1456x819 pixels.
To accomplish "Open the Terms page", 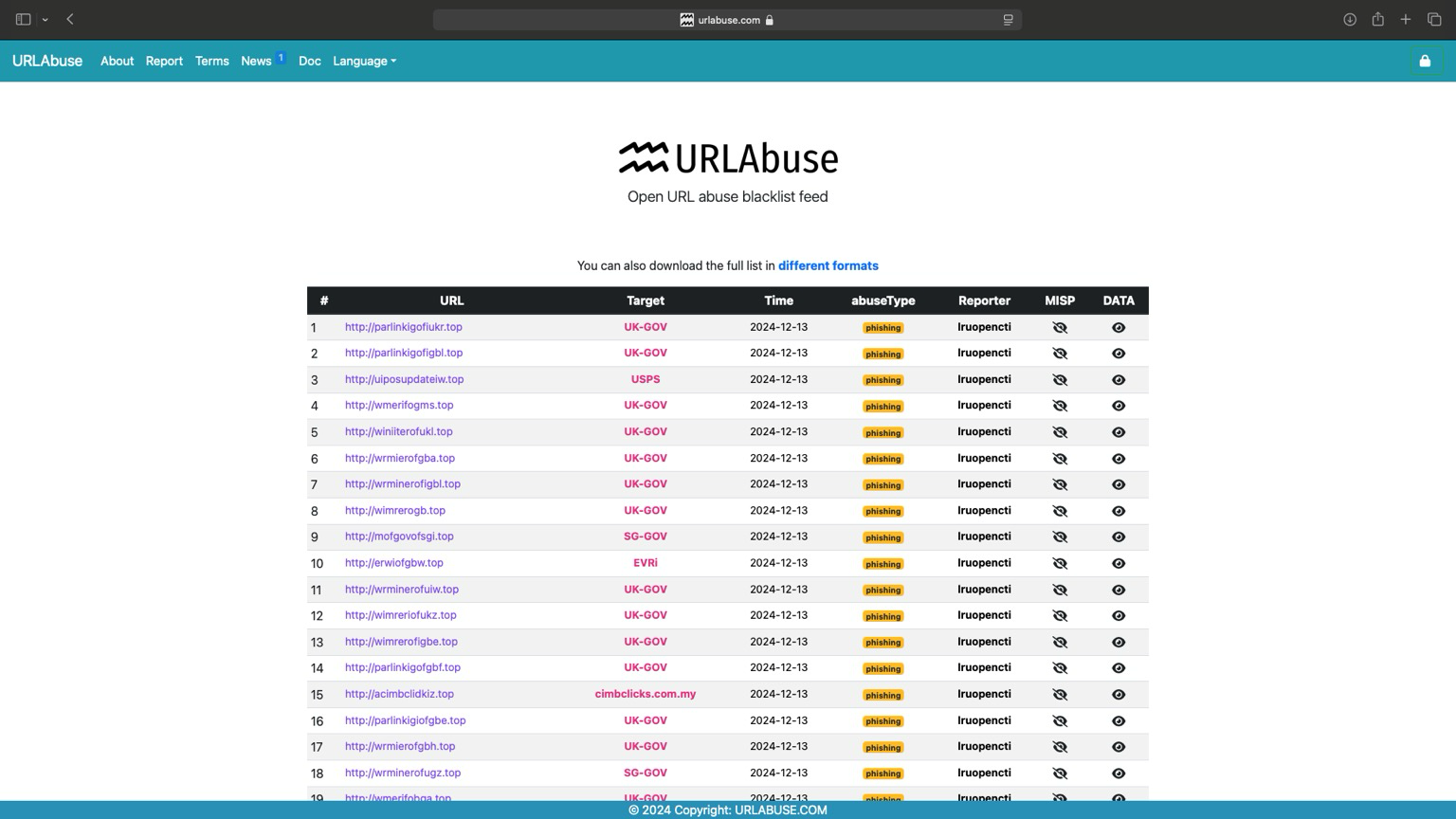I will point(211,61).
